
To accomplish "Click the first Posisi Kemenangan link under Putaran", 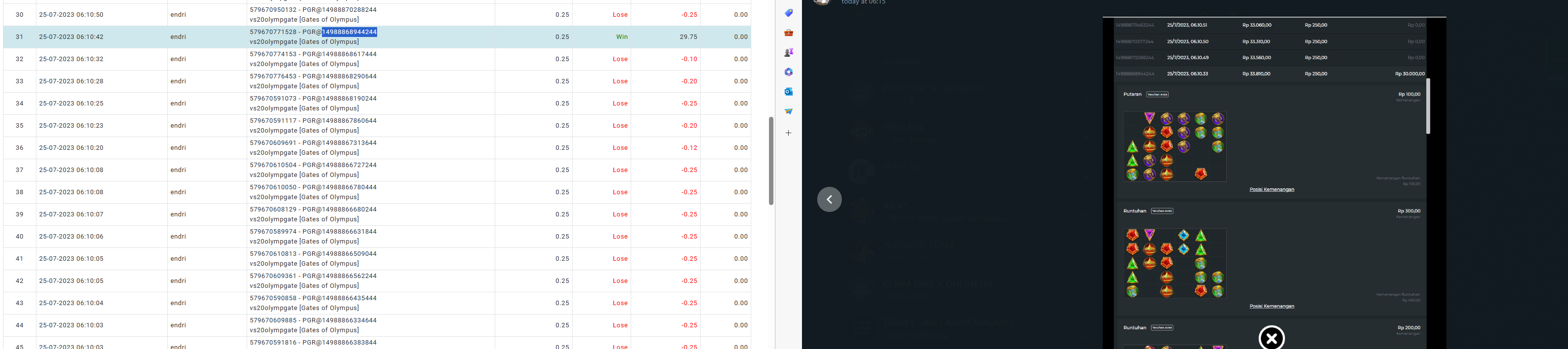I will [x=1272, y=189].
